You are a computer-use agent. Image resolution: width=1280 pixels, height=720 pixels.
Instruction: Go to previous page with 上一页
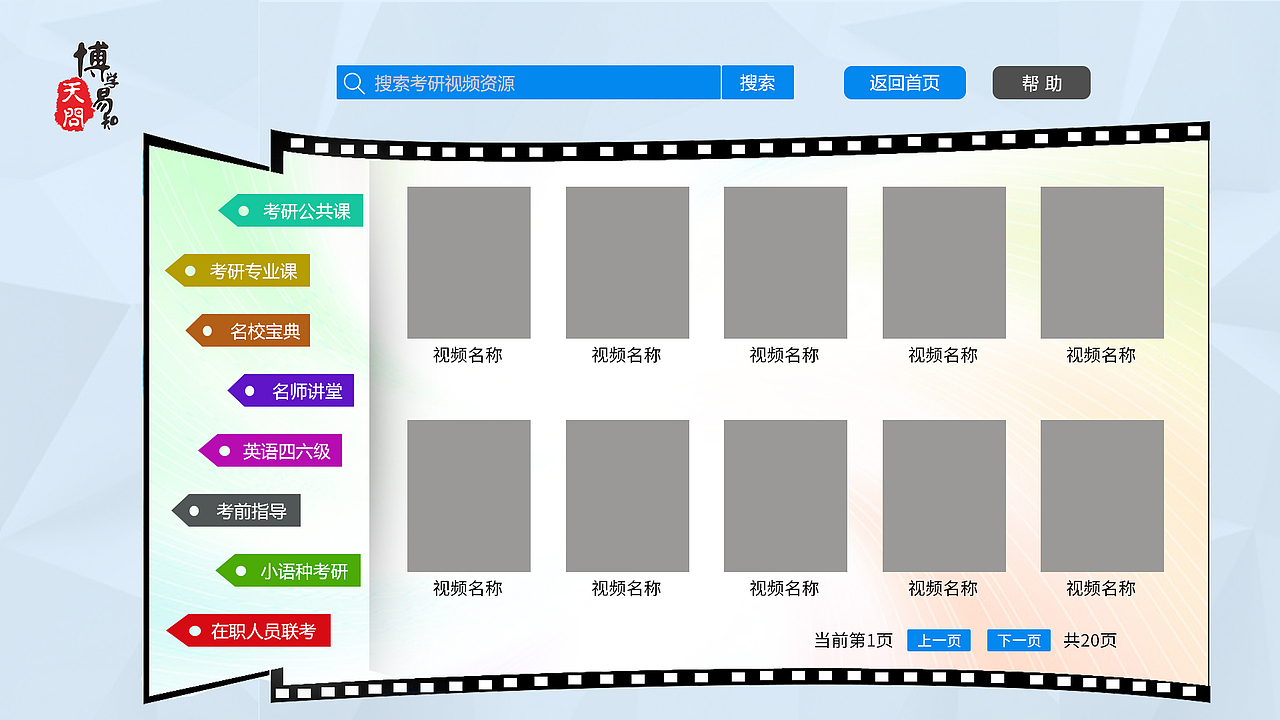pyautogui.click(x=939, y=641)
